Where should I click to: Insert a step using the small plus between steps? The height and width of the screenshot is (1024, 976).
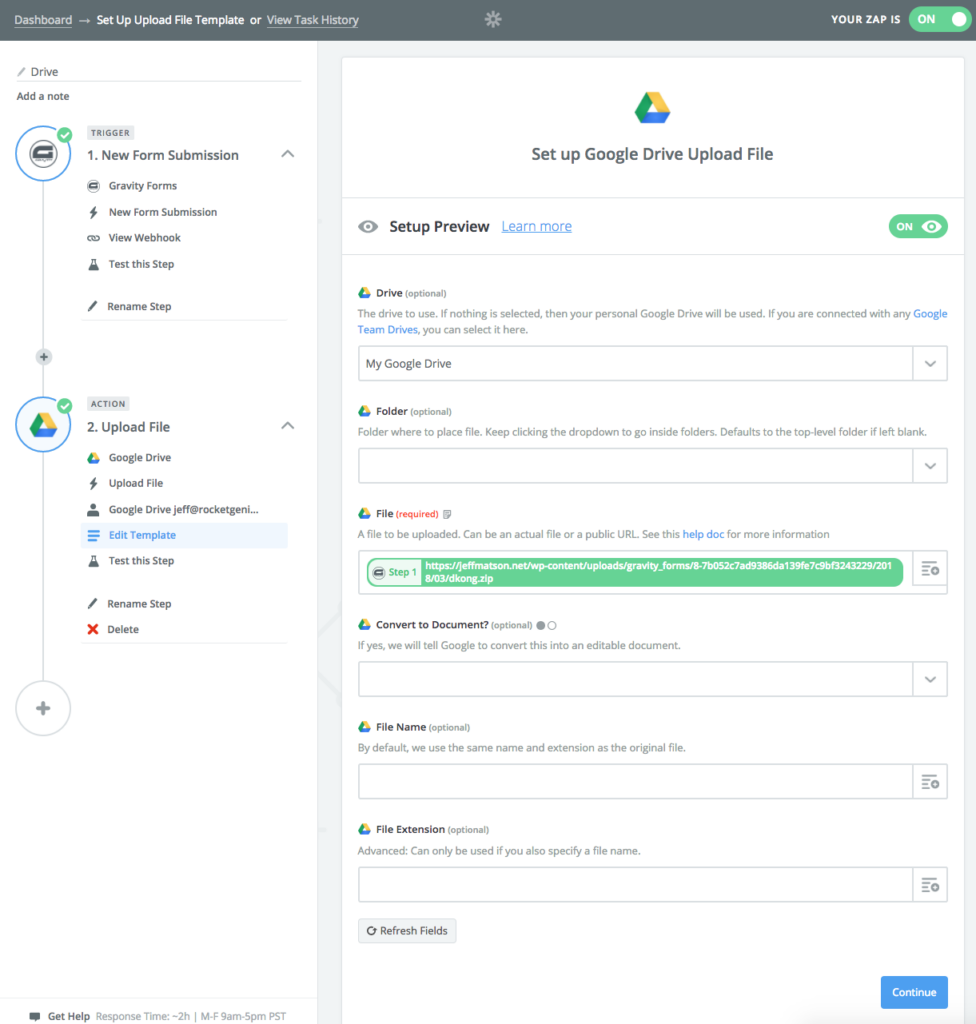(x=44, y=357)
